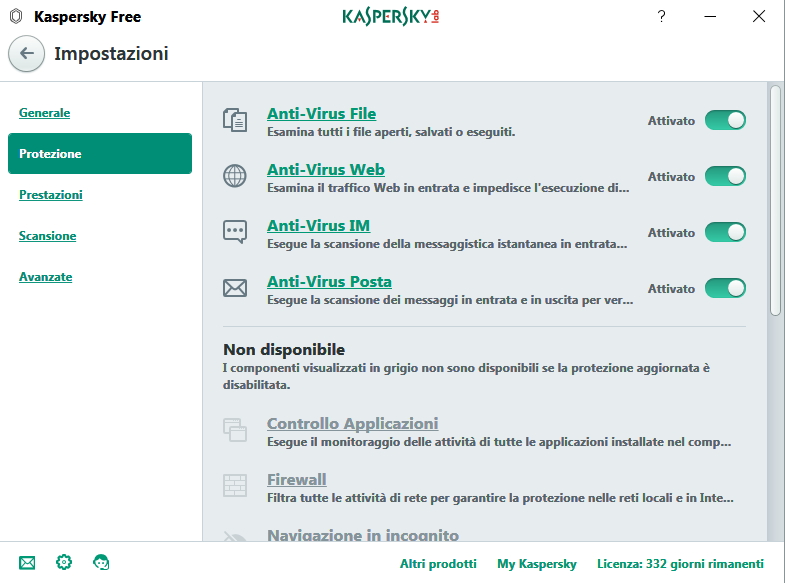785x583 pixels.
Task: Click the Firewall description text
Action: pyautogui.click(x=500, y=498)
